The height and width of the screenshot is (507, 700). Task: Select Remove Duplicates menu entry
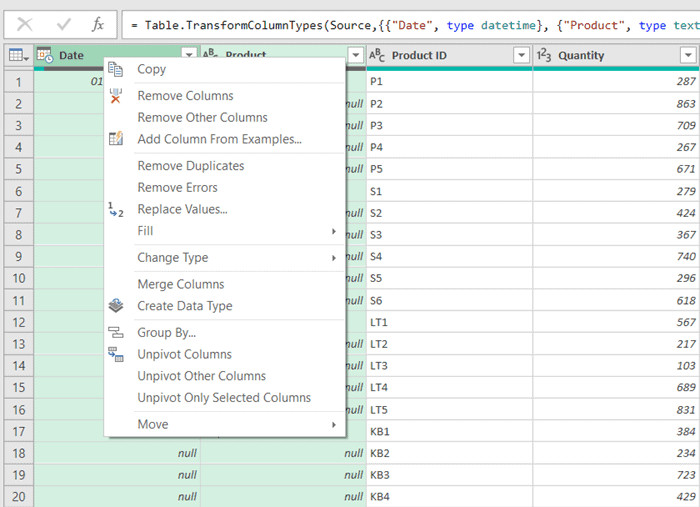click(x=190, y=166)
